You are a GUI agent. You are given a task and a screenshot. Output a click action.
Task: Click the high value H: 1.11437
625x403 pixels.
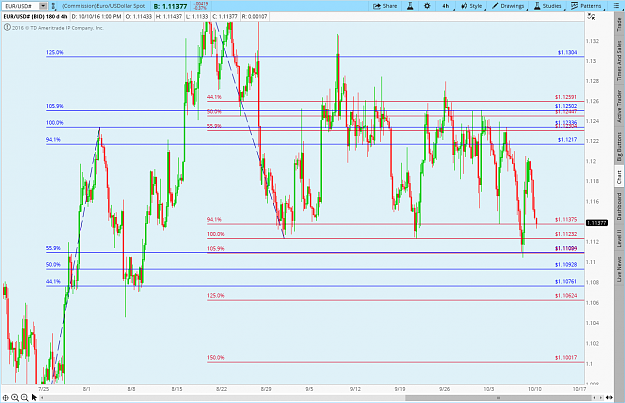pyautogui.click(x=169, y=16)
